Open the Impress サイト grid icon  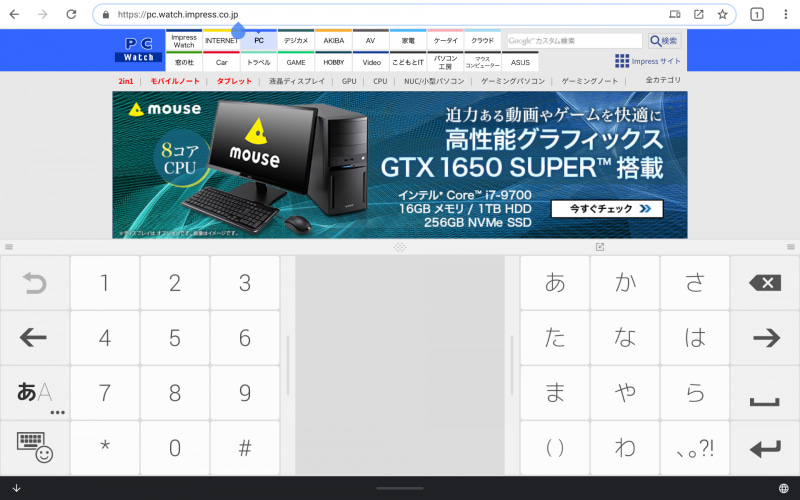point(622,61)
